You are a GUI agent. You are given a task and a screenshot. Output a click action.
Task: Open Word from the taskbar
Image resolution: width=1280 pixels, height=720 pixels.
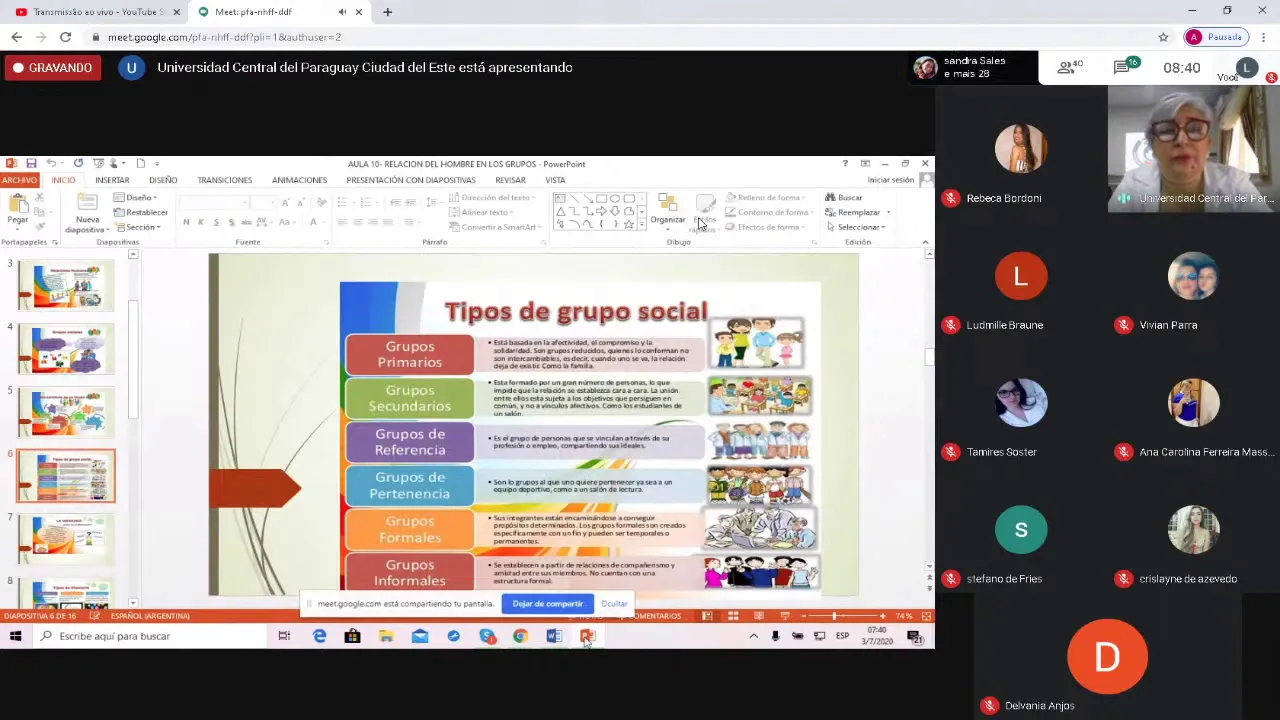tap(554, 636)
